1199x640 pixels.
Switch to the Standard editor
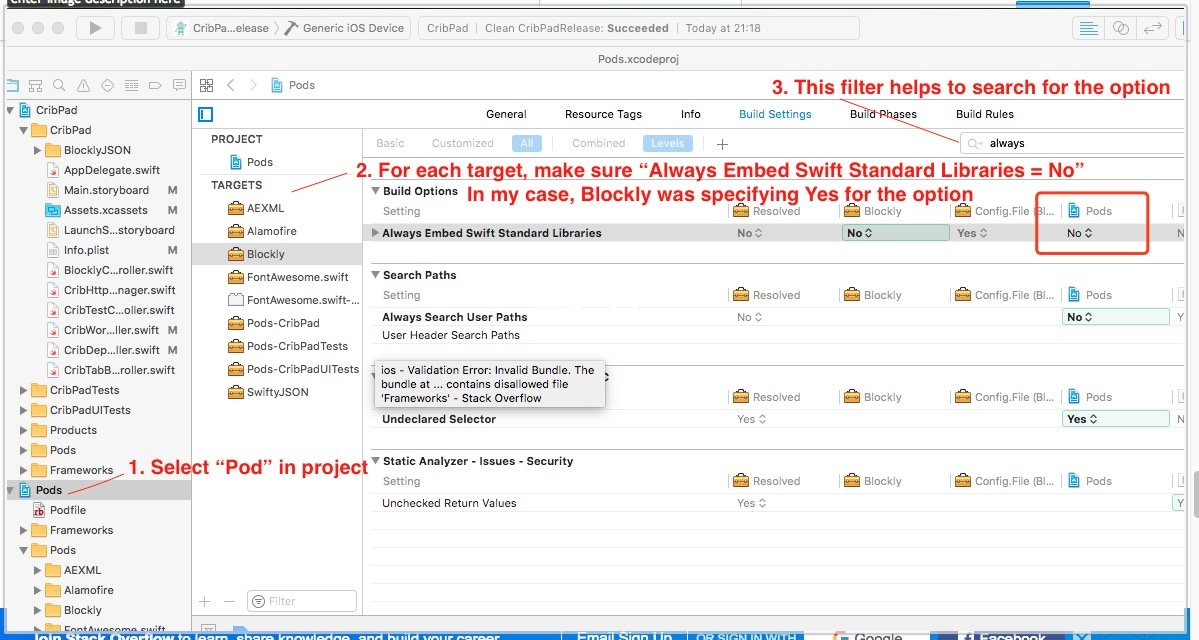1090,28
